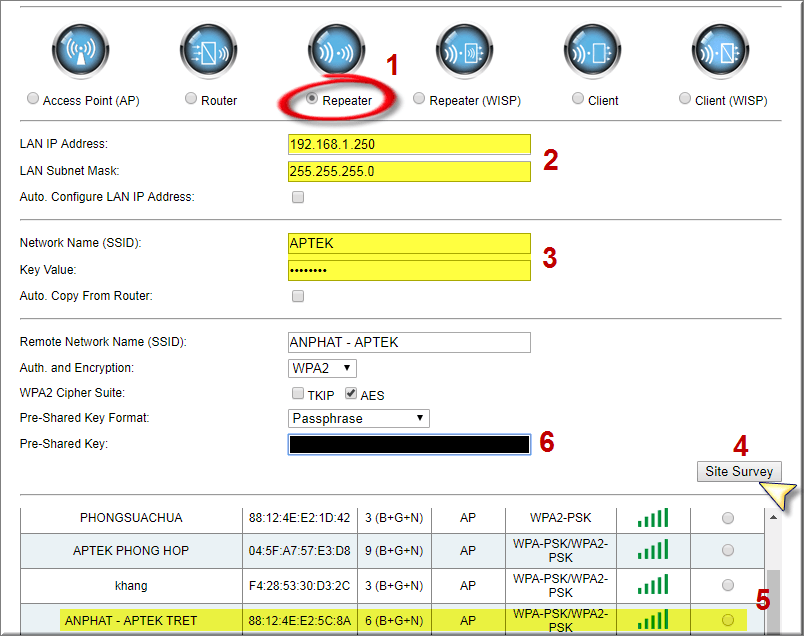Tick the Auto. Copy From Router checkbox
Screen dimensions: 804x636
click(298, 296)
